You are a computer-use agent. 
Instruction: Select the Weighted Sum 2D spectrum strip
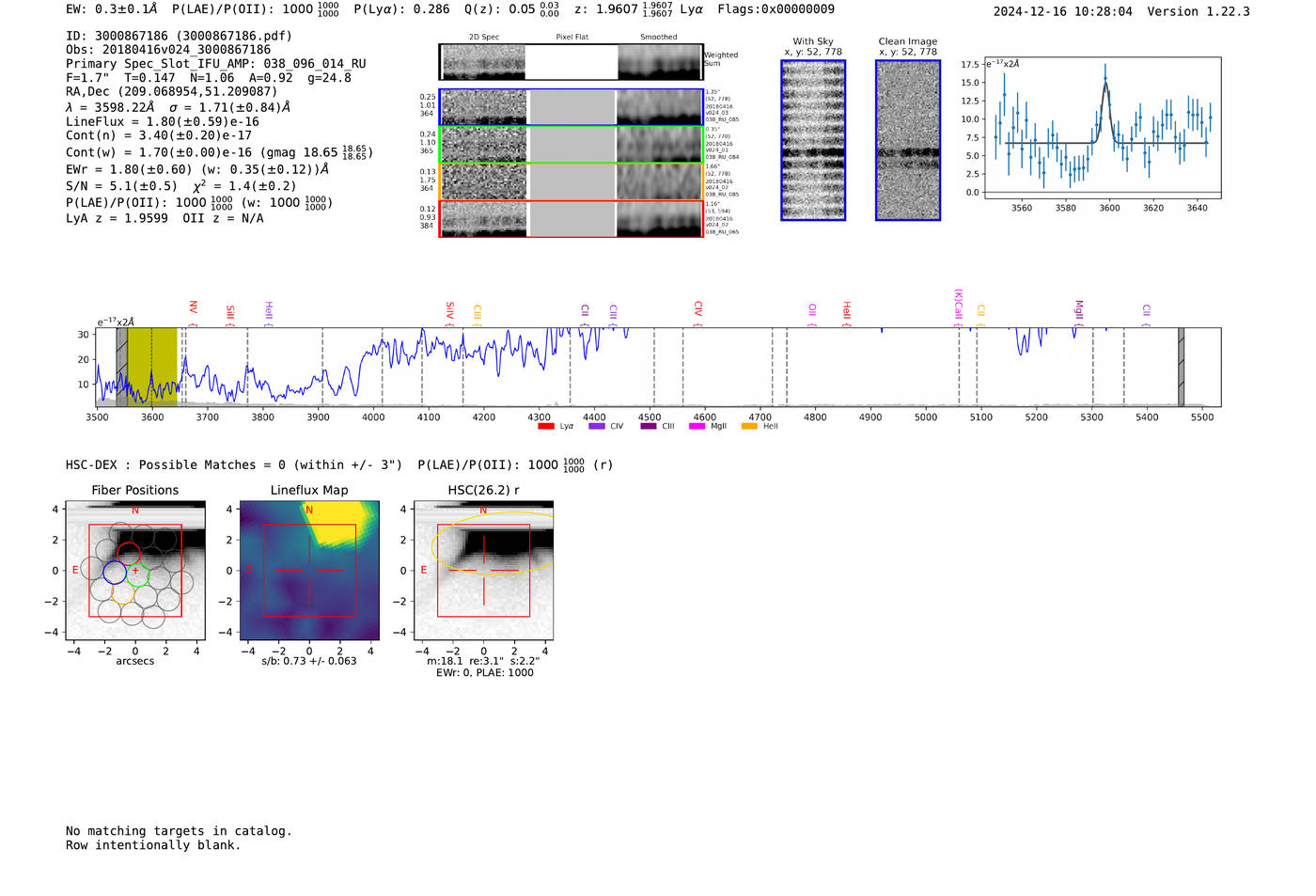click(x=572, y=62)
